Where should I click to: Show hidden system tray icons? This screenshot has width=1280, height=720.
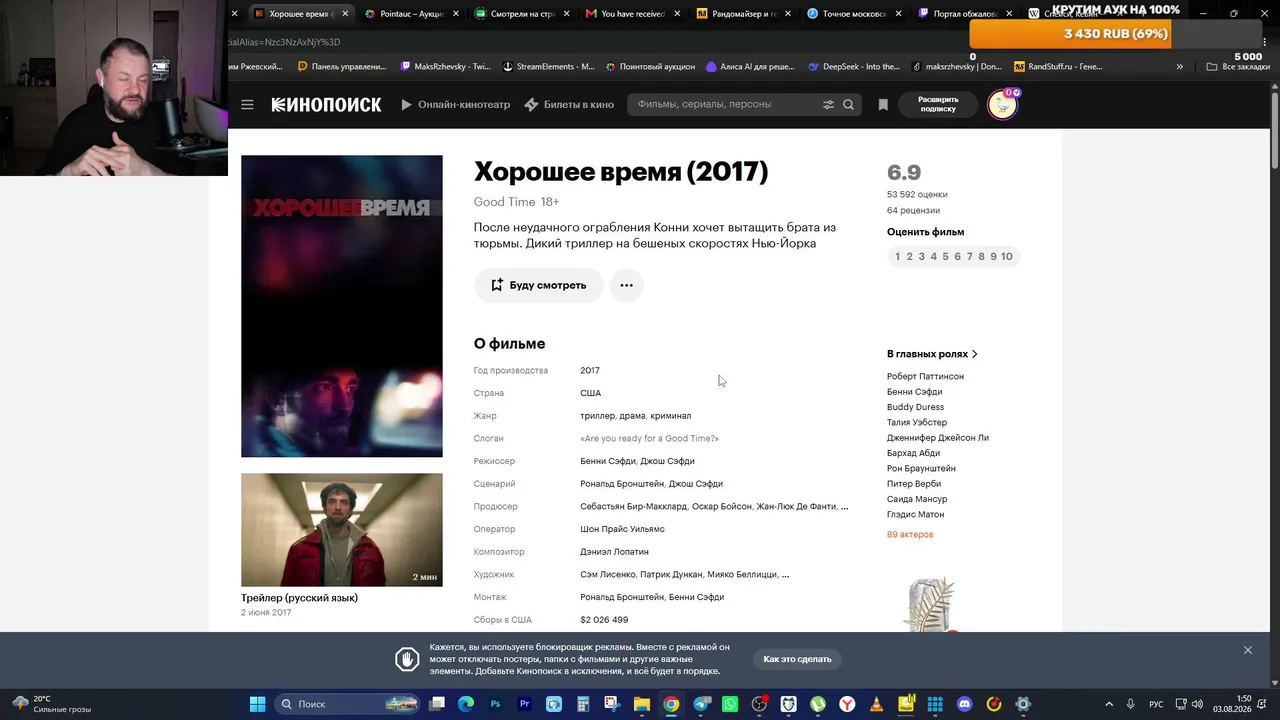click(x=1111, y=704)
